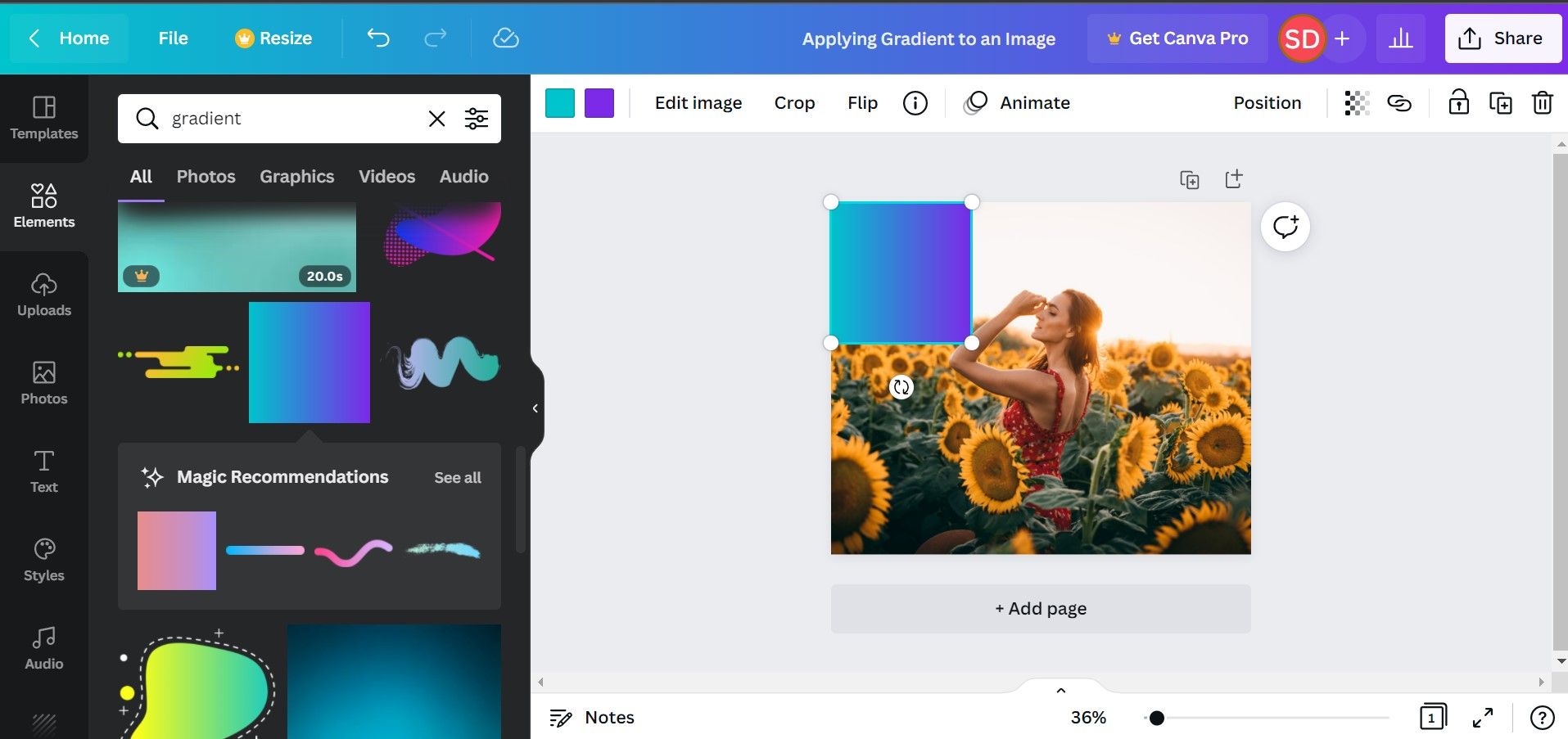Collapse the side panel with the arrow handle
This screenshot has height=739, width=1568.
[x=535, y=408]
